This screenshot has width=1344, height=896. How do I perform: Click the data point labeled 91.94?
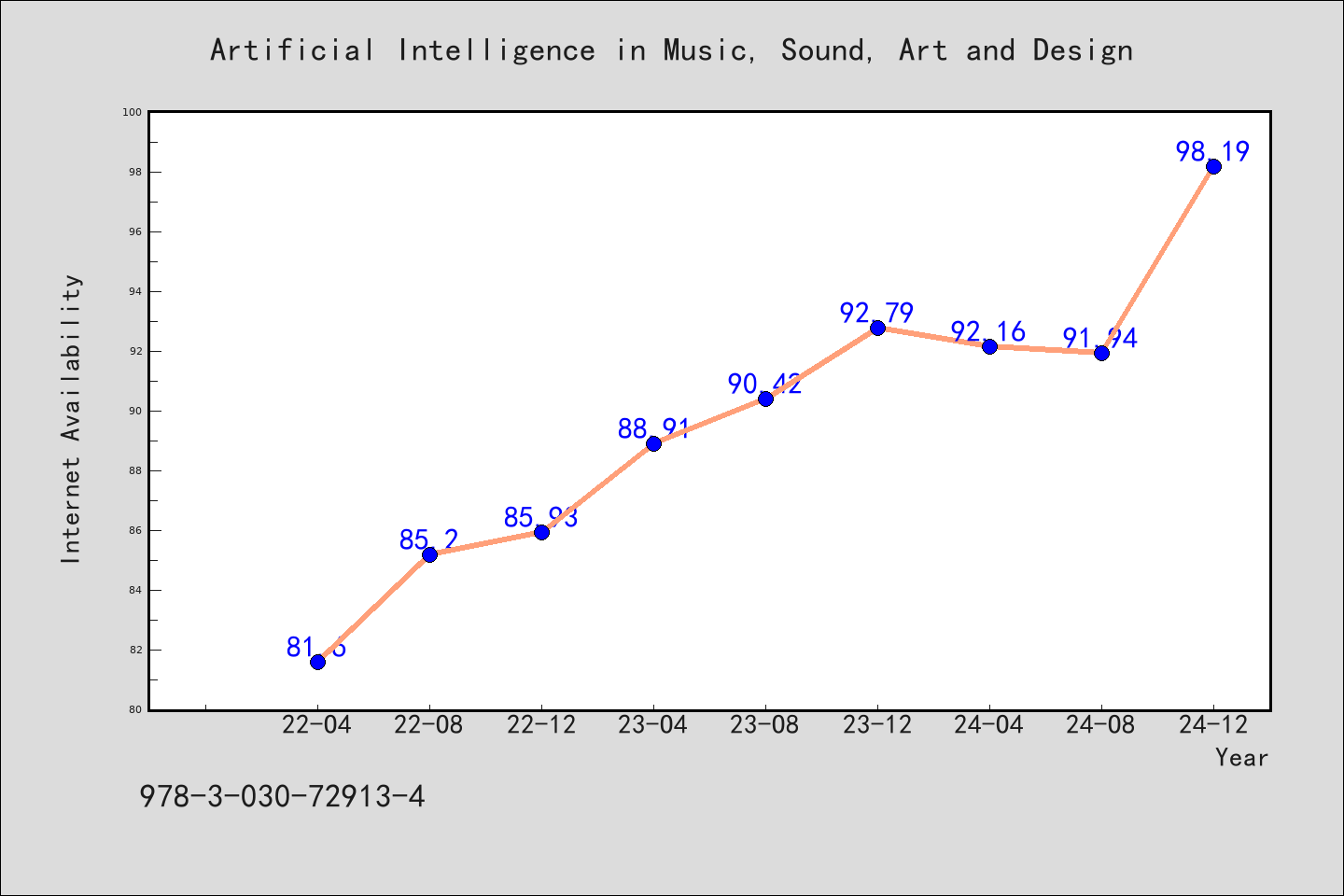(x=1101, y=353)
